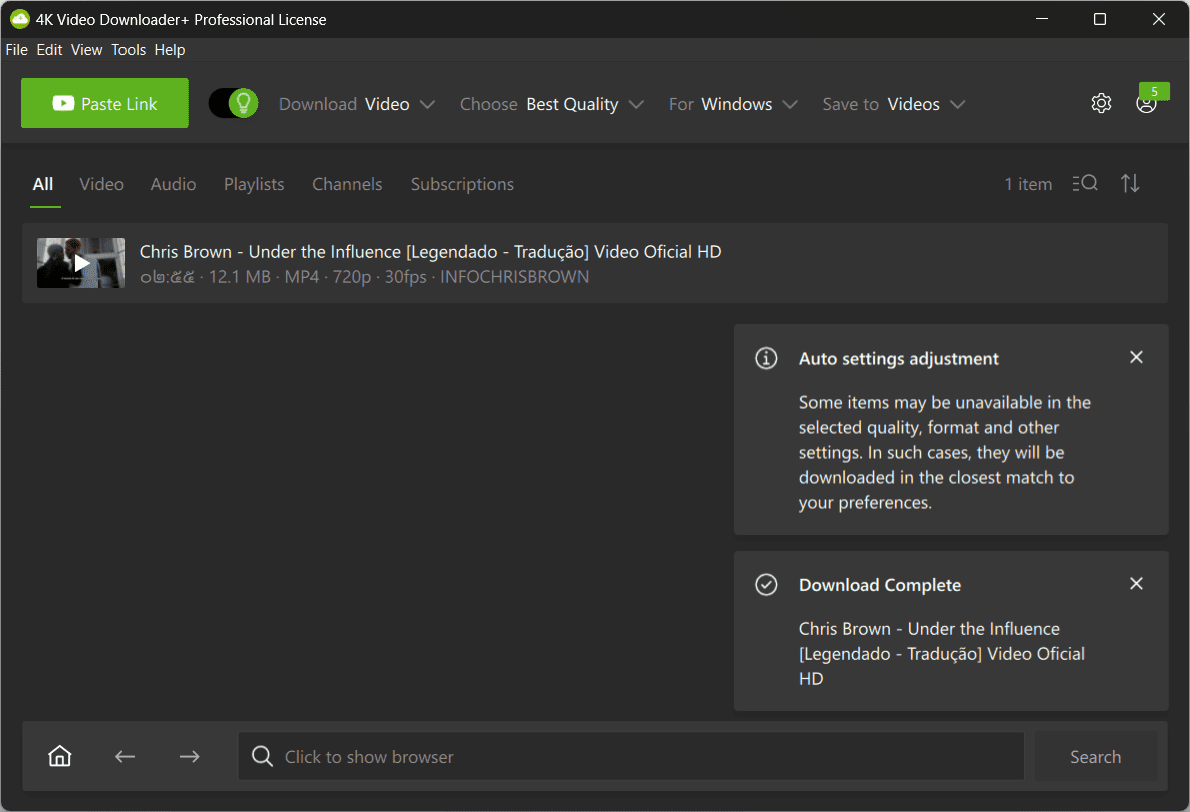
Task: Open the For Windows dropdown
Action: click(x=733, y=104)
